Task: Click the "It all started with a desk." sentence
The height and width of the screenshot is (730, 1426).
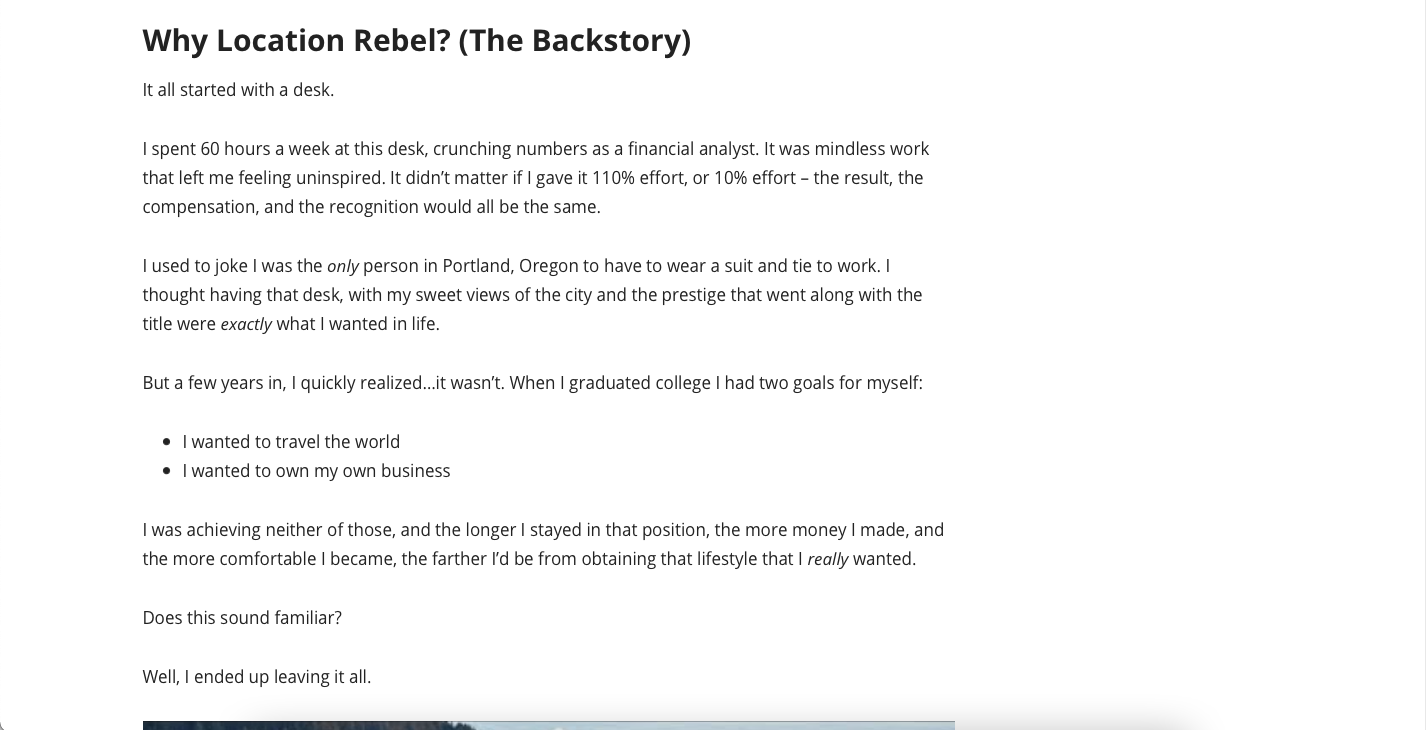Action: click(238, 90)
